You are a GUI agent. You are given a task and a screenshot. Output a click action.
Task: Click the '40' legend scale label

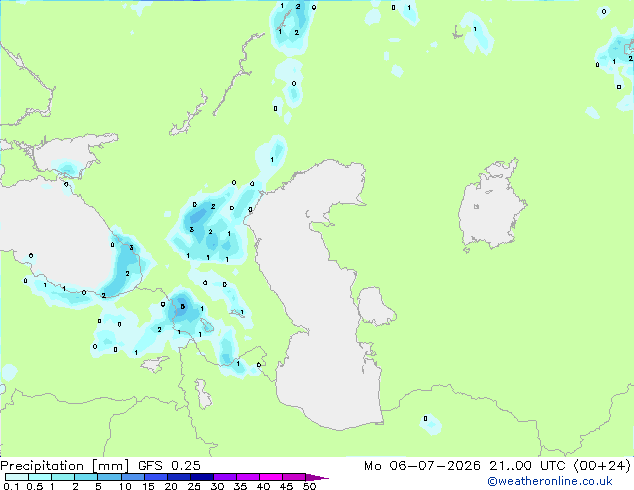click(x=263, y=486)
